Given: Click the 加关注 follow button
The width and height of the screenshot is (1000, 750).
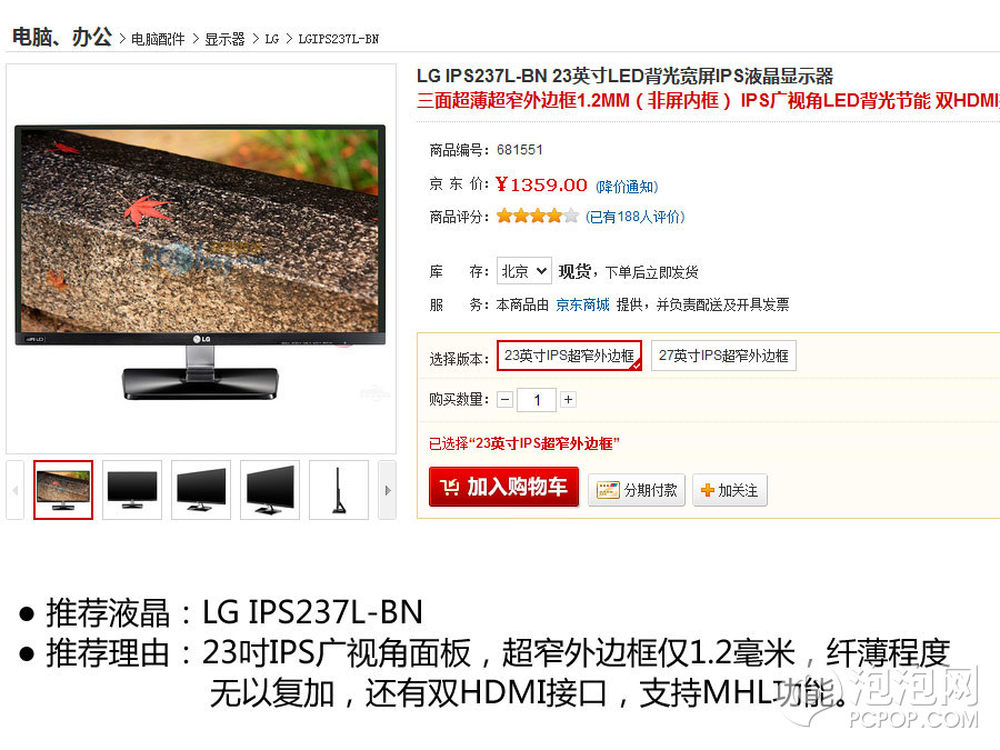Looking at the screenshot, I should click(x=730, y=490).
